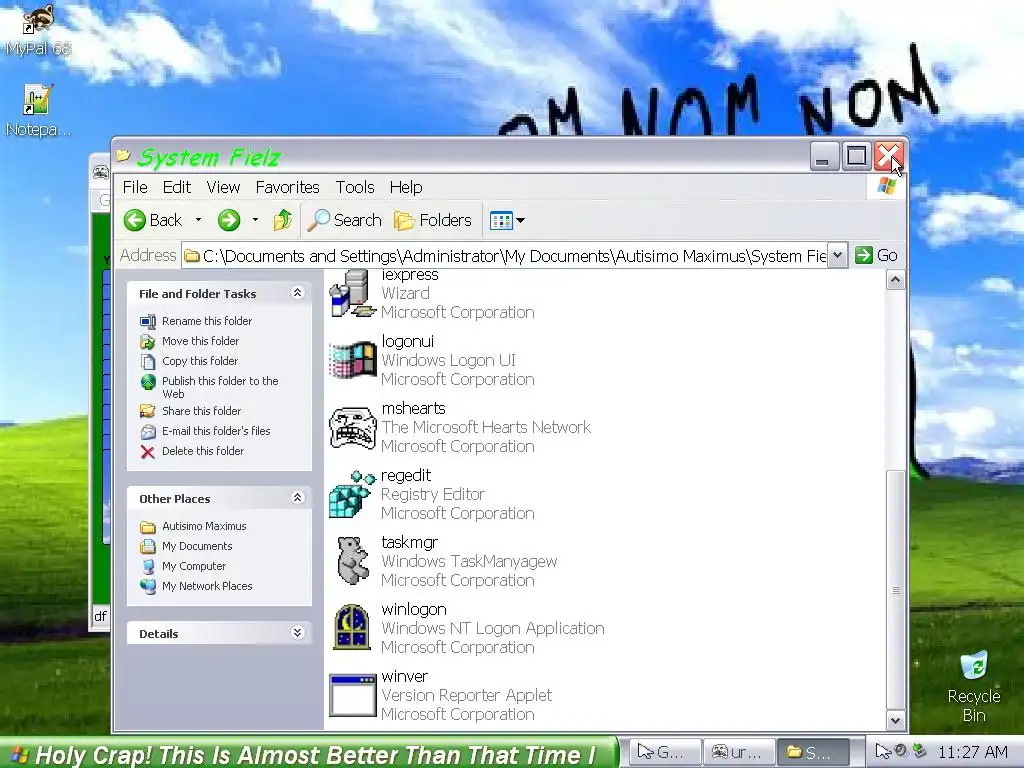Click the vertical scrollbar thumb

coord(895,590)
